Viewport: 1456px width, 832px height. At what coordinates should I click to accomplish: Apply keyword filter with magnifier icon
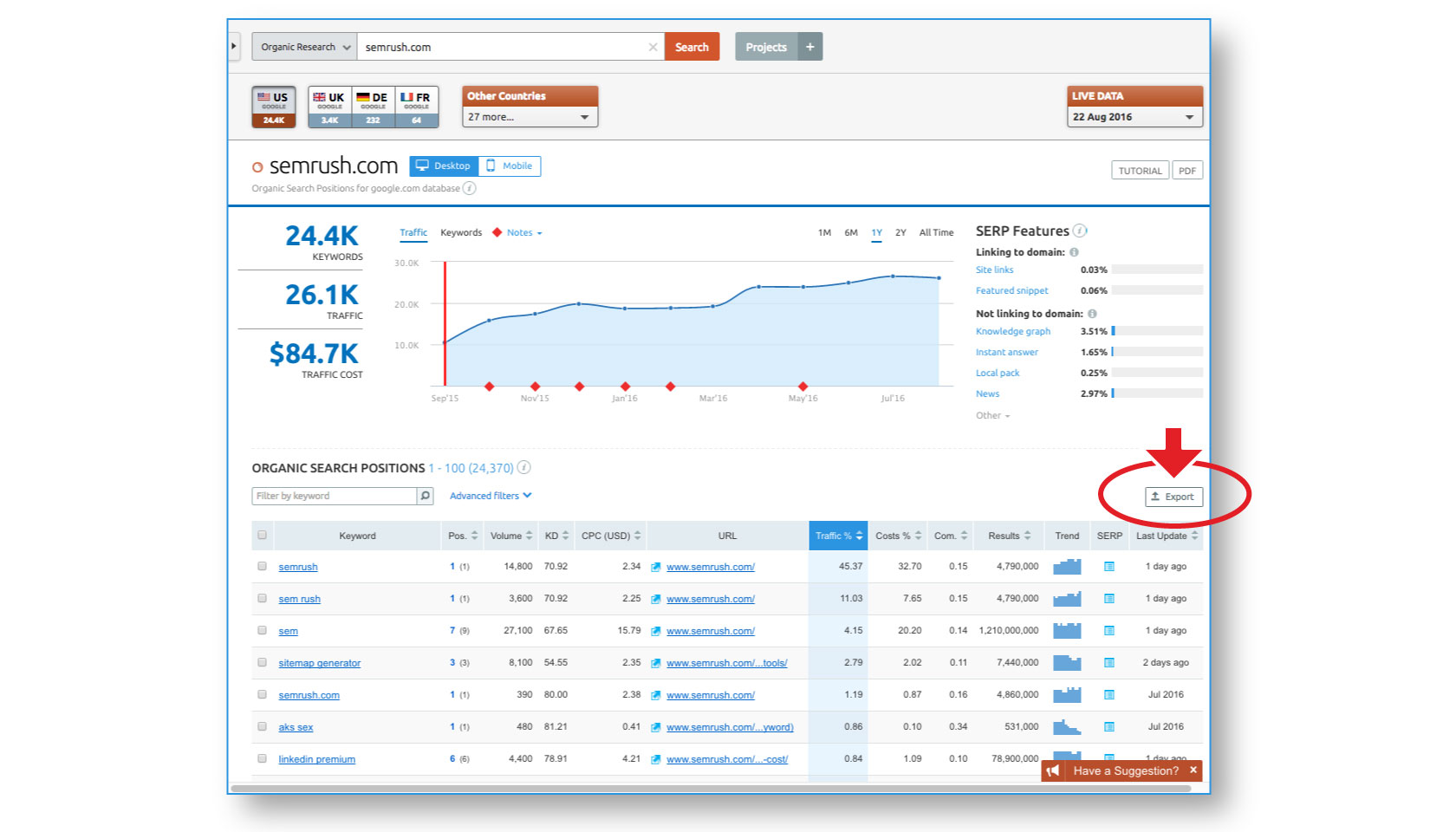[425, 496]
